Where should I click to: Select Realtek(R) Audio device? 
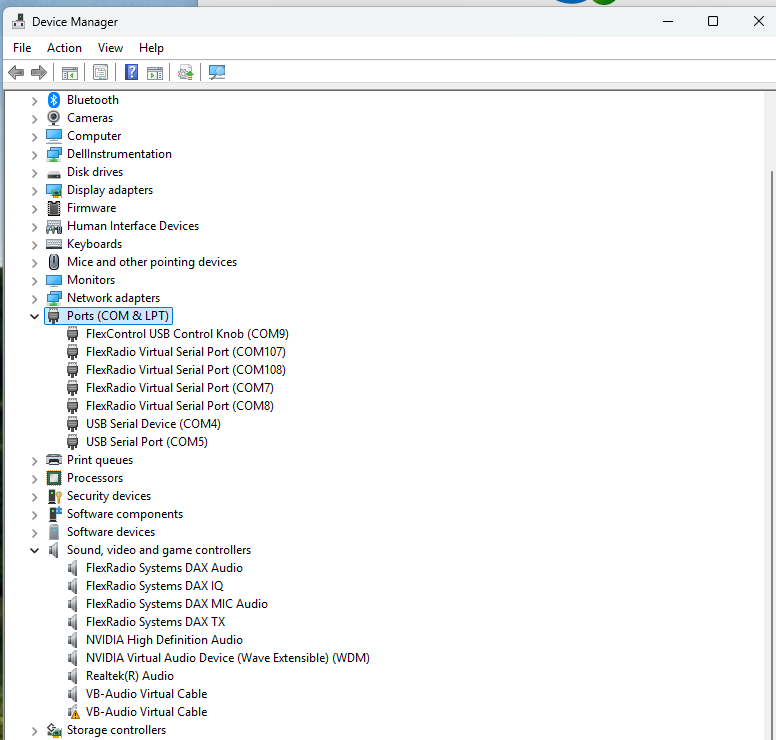(130, 676)
